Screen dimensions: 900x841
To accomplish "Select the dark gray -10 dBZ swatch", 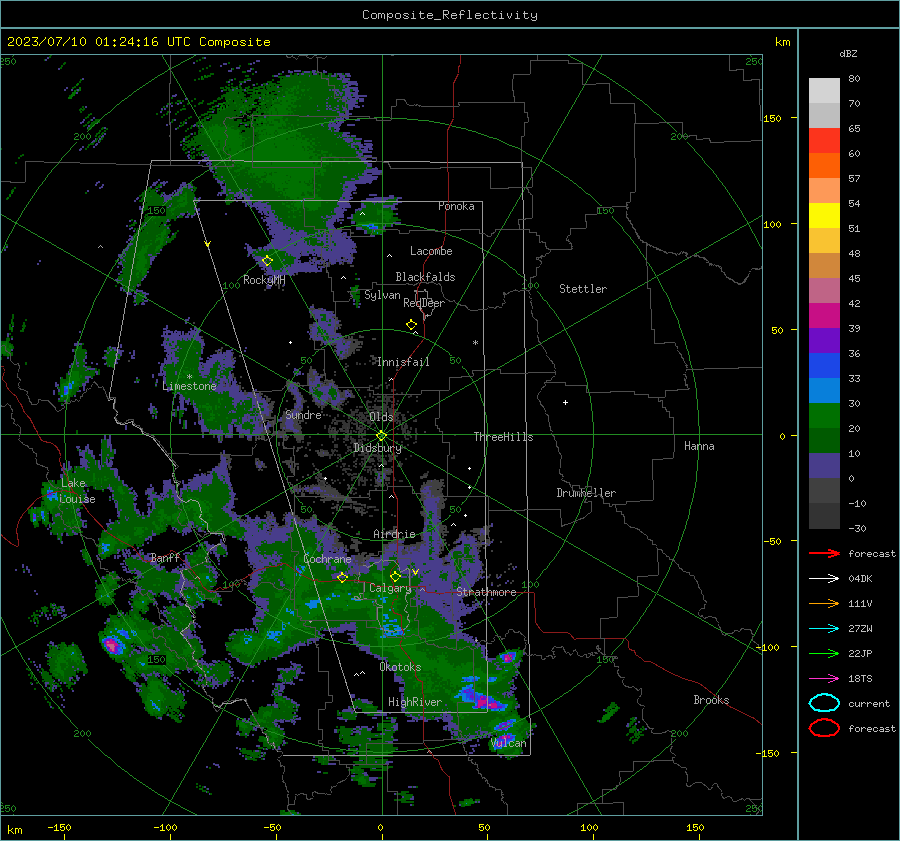I will pos(824,515).
